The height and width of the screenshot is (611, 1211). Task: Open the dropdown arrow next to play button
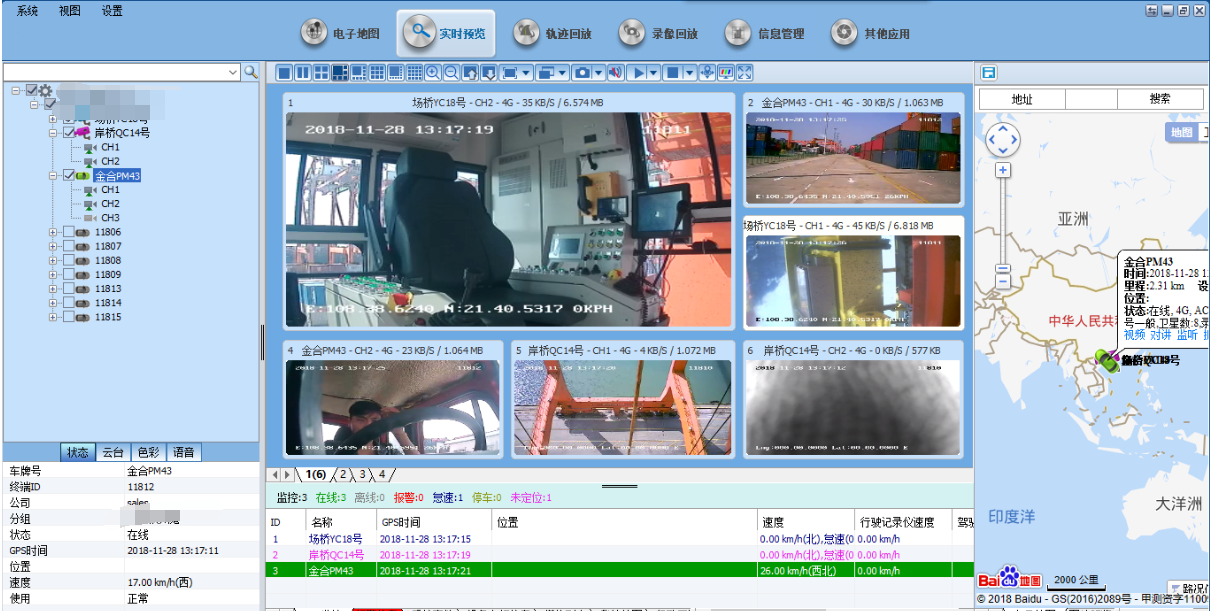[654, 73]
